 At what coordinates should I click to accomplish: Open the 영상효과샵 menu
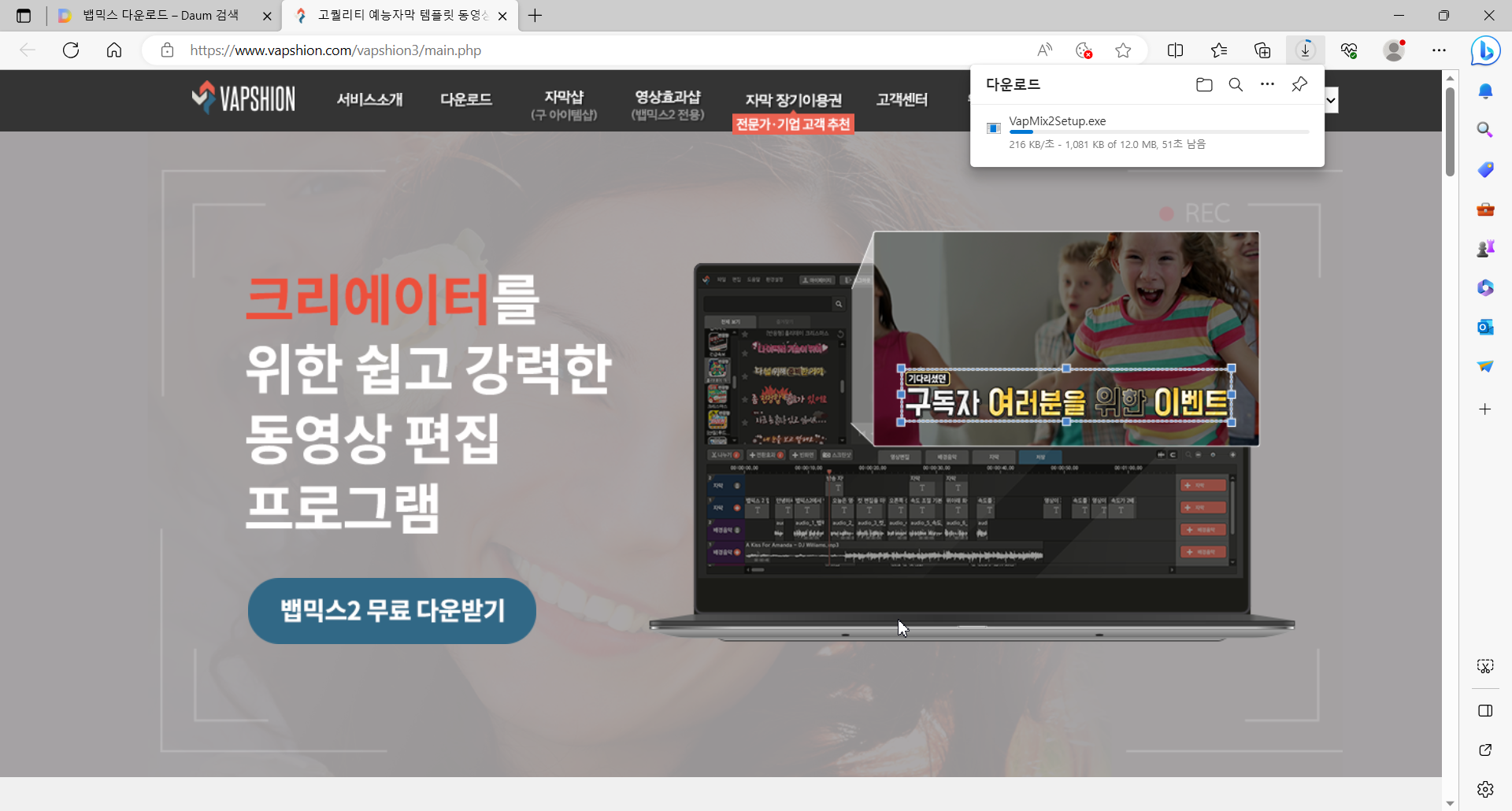click(668, 105)
